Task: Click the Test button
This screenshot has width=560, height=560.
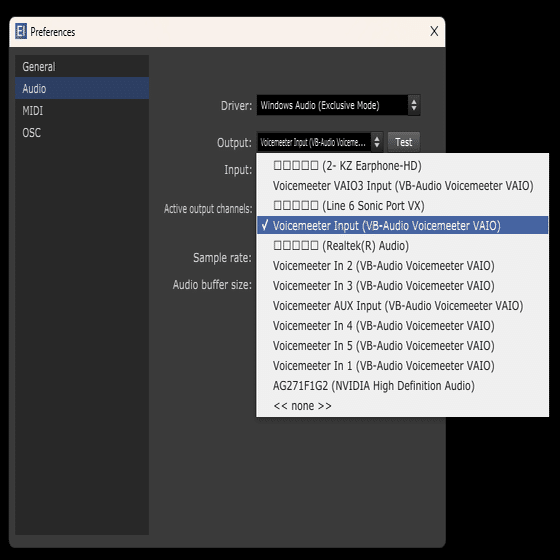Action: click(x=404, y=142)
